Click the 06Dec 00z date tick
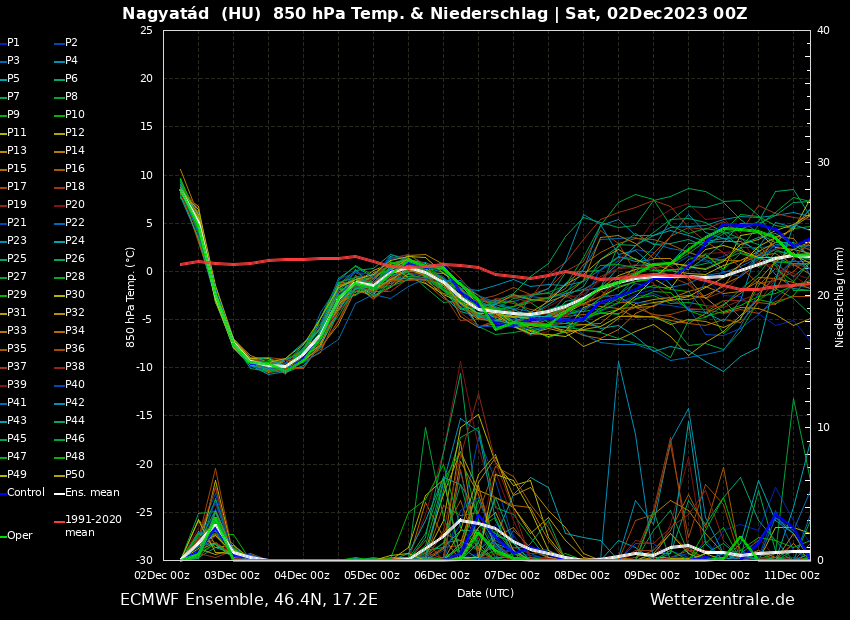 [442, 575]
